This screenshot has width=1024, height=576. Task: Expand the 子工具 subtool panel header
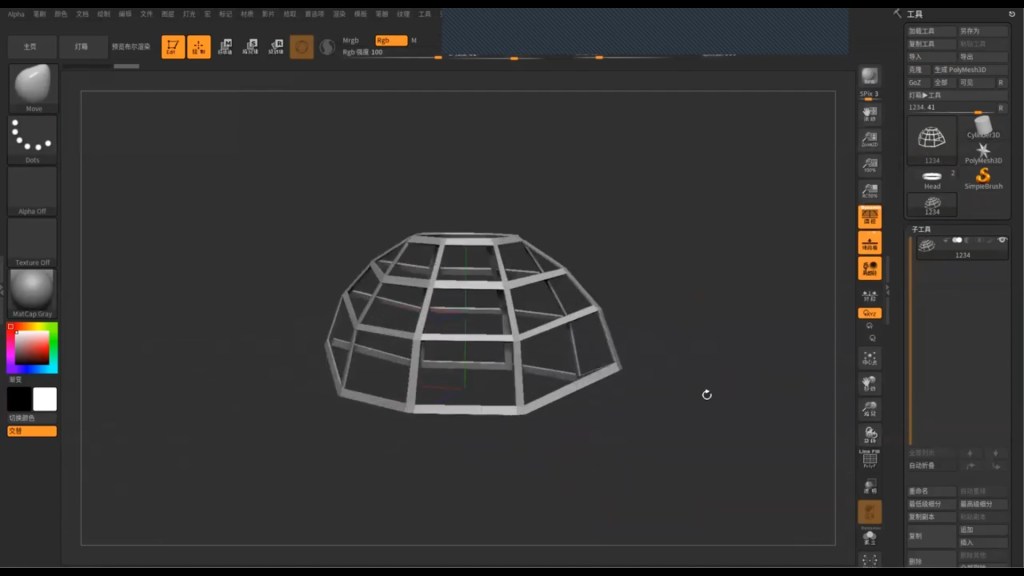(x=922, y=229)
